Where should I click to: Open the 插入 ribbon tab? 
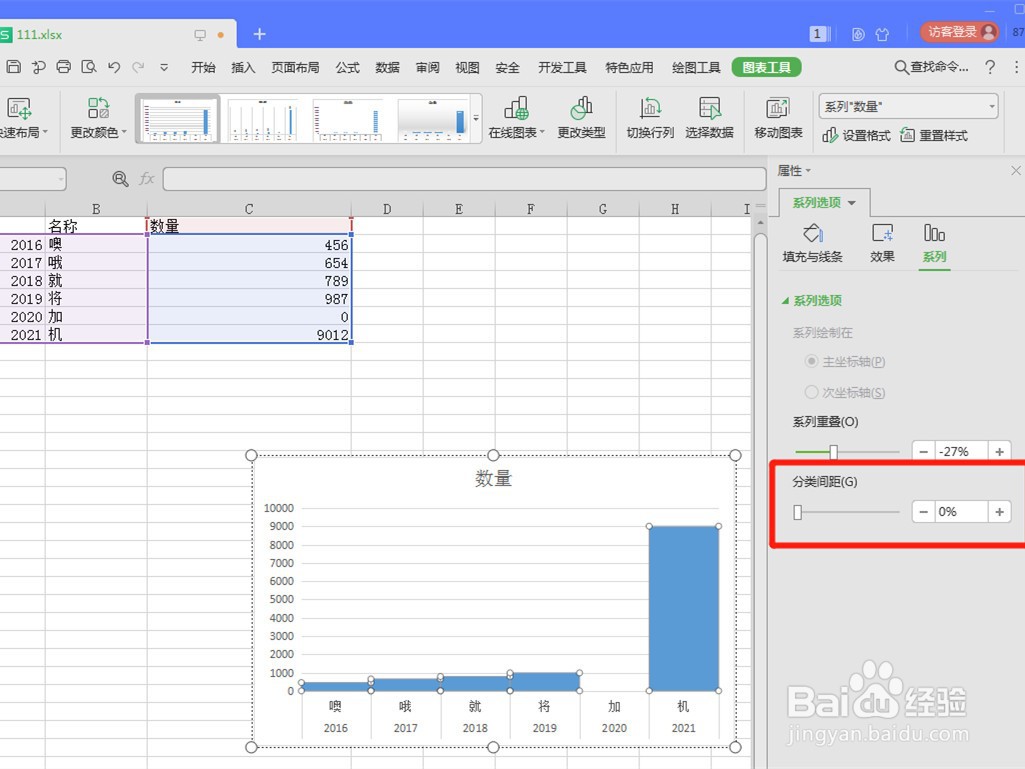(243, 67)
